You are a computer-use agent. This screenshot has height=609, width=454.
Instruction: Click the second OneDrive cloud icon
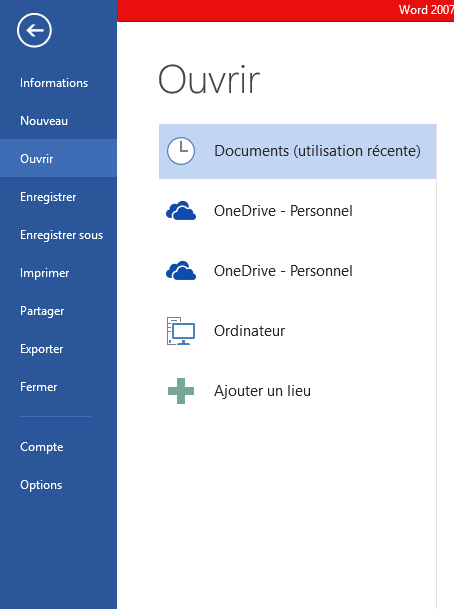tap(181, 271)
